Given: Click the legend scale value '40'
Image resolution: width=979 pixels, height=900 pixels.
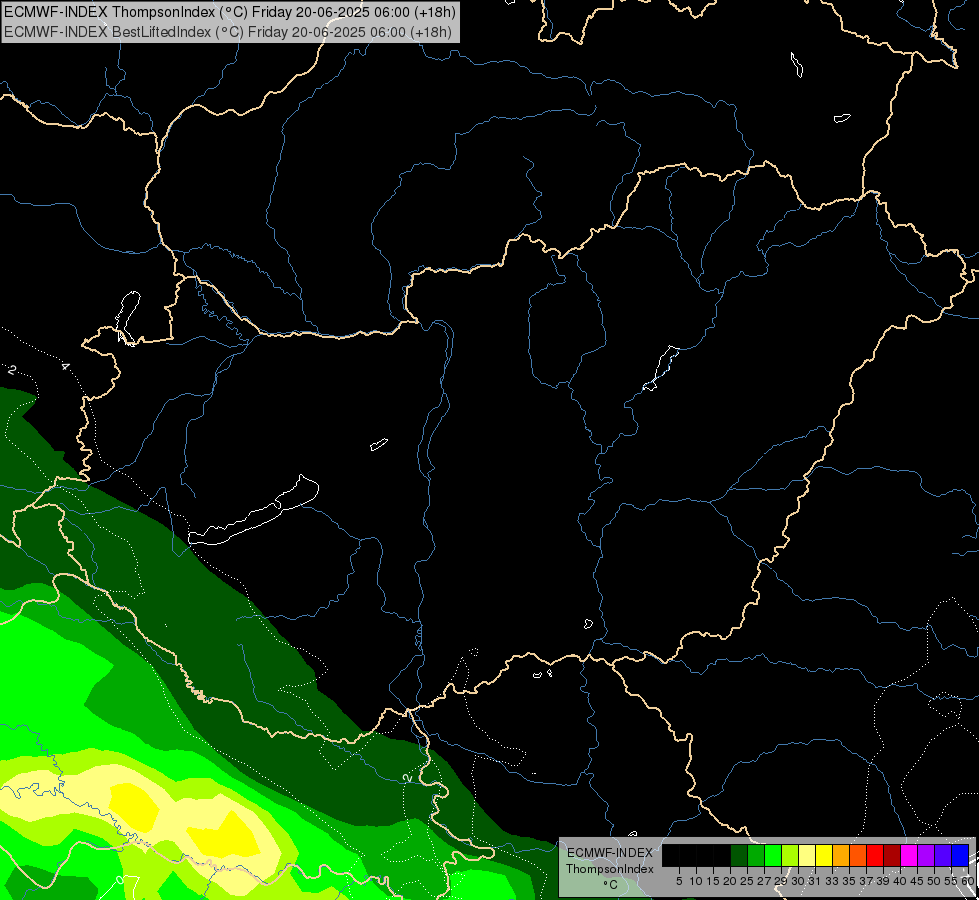Looking at the screenshot, I should (900, 881).
